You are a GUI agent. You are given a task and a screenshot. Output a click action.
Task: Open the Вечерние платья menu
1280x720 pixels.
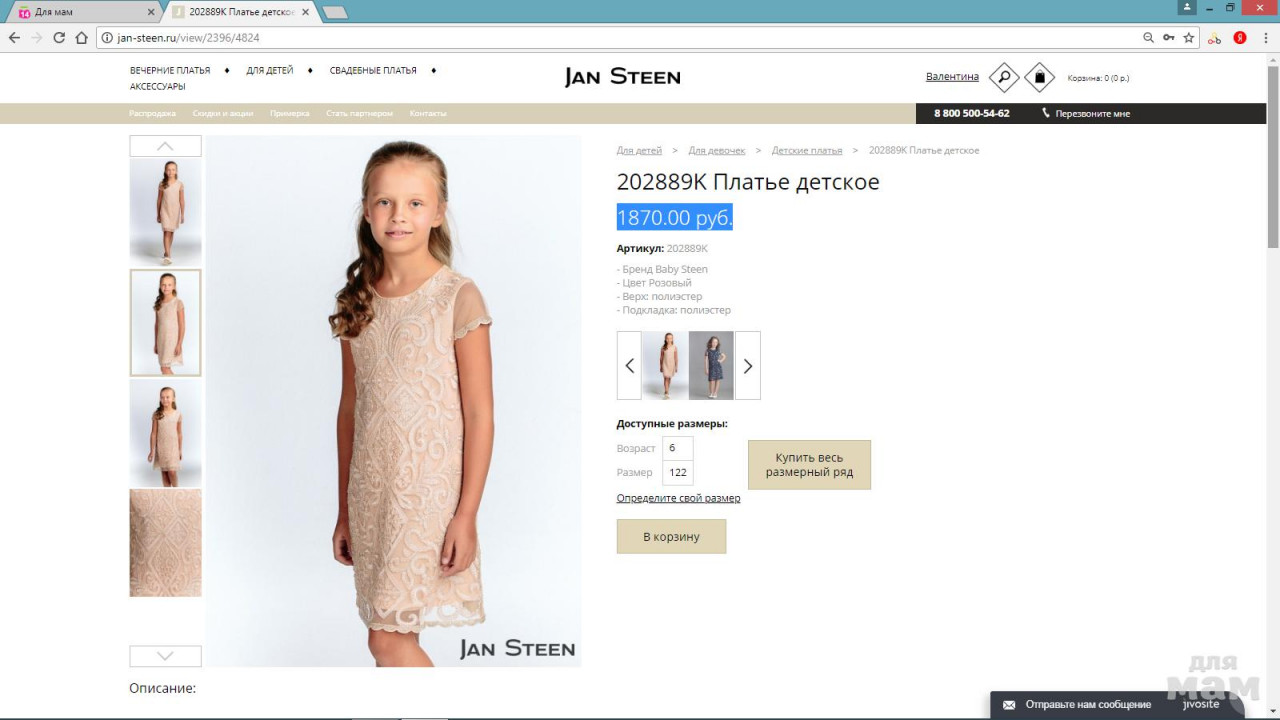pyautogui.click(x=170, y=71)
